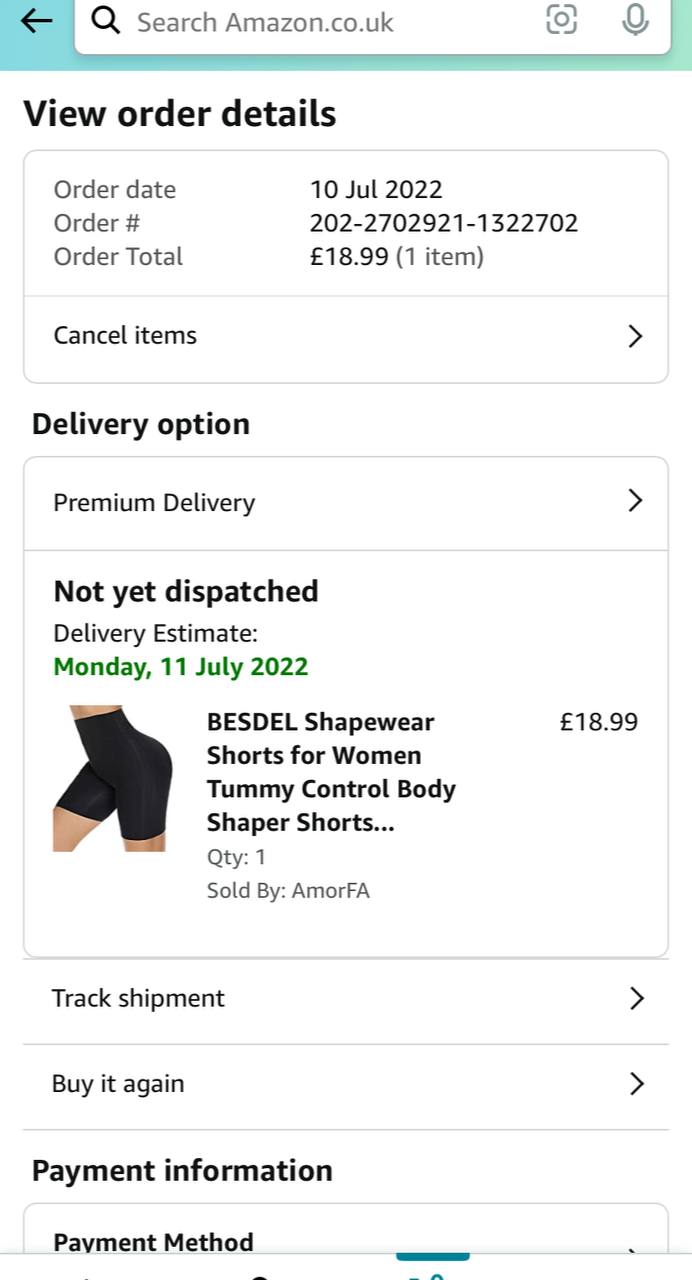Expand the Cancel items chevron
The width and height of the screenshot is (692, 1280).
634,336
